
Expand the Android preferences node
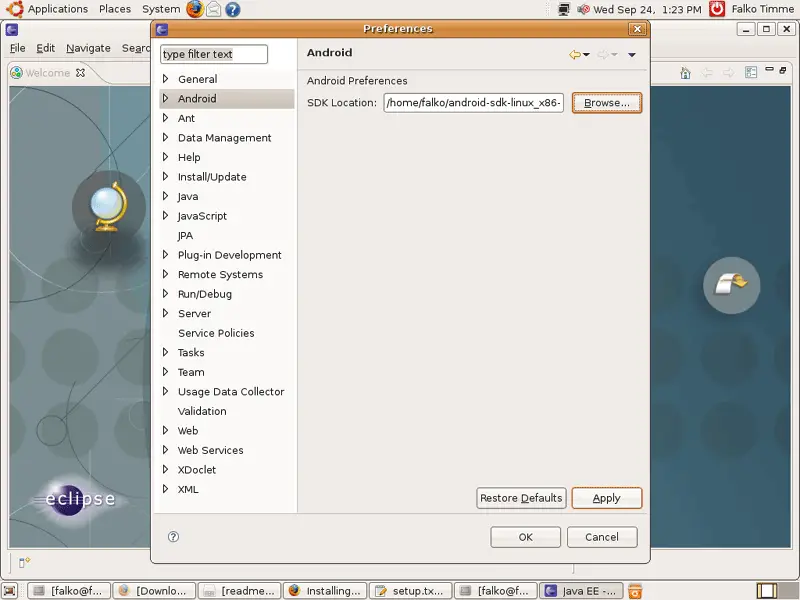[165, 98]
